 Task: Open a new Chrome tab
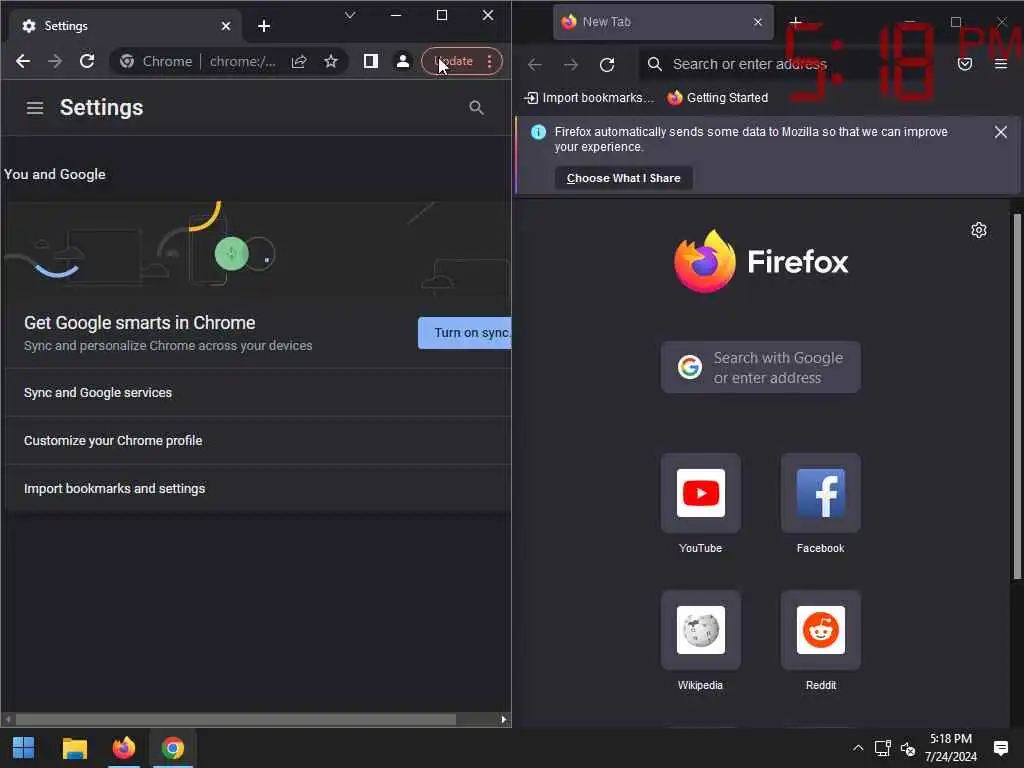(264, 26)
